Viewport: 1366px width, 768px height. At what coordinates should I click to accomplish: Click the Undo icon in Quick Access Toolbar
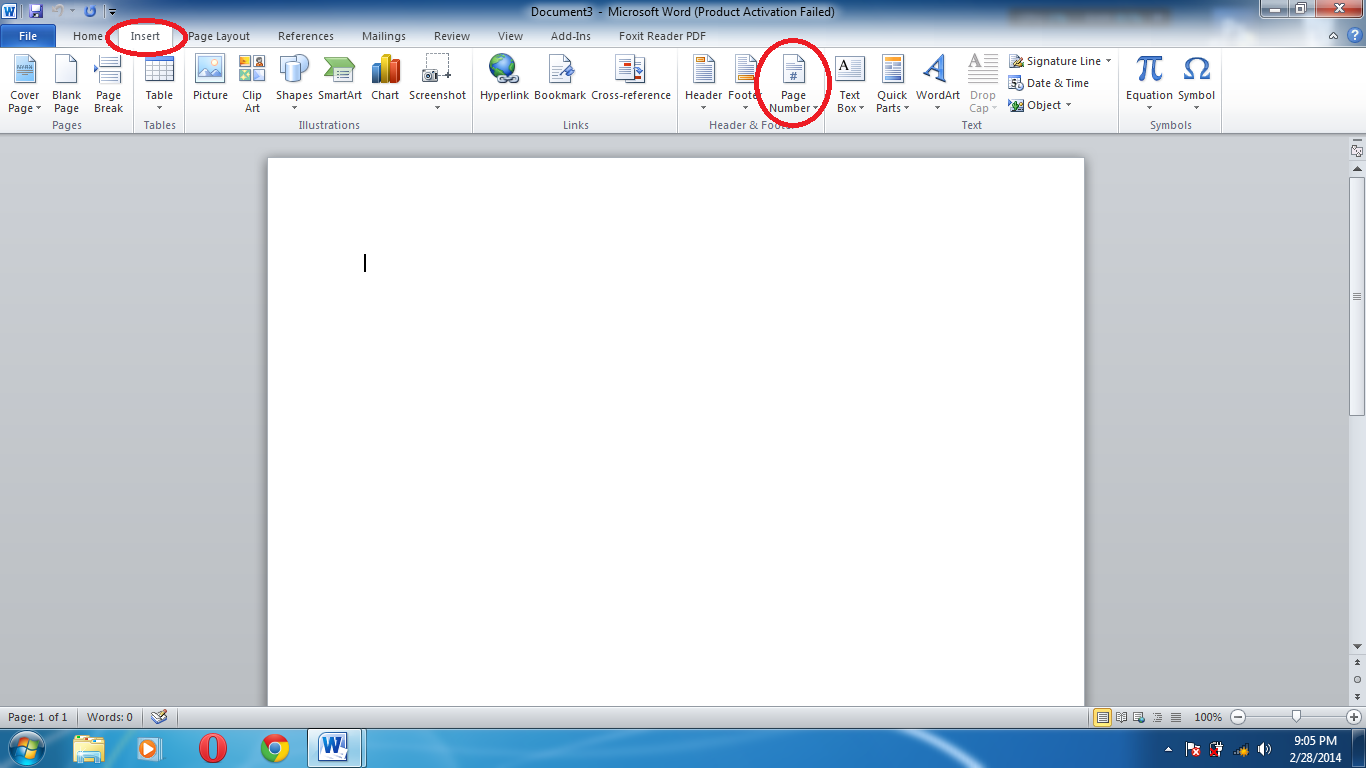coord(58,11)
